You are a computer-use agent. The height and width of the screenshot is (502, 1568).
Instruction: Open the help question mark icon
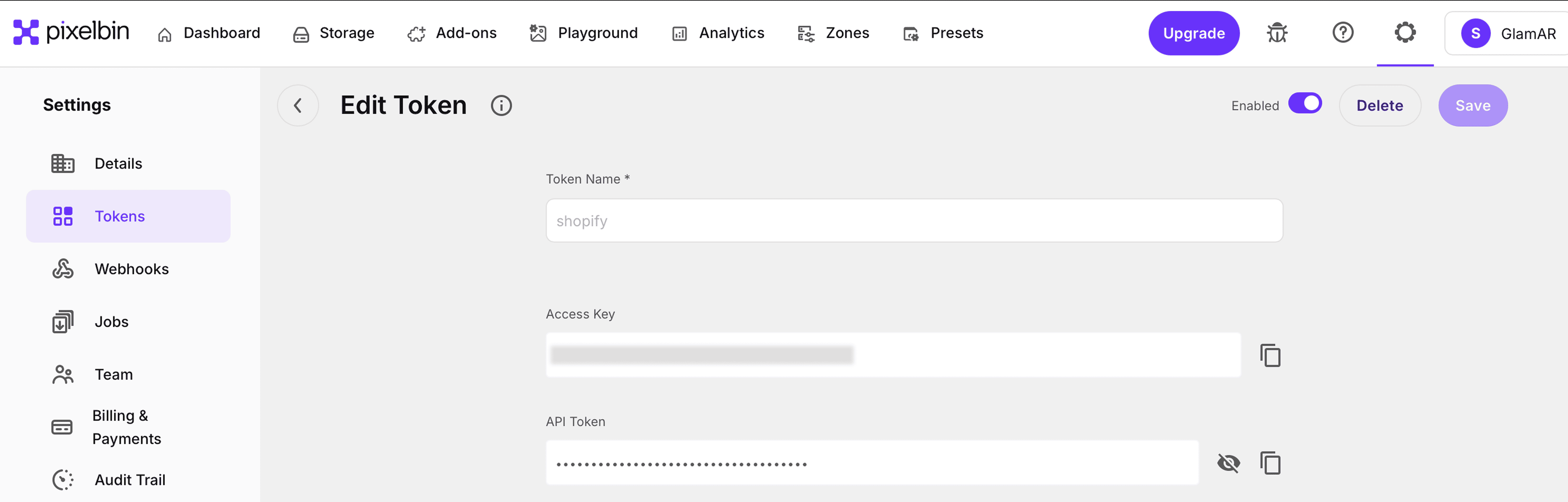tap(1343, 33)
